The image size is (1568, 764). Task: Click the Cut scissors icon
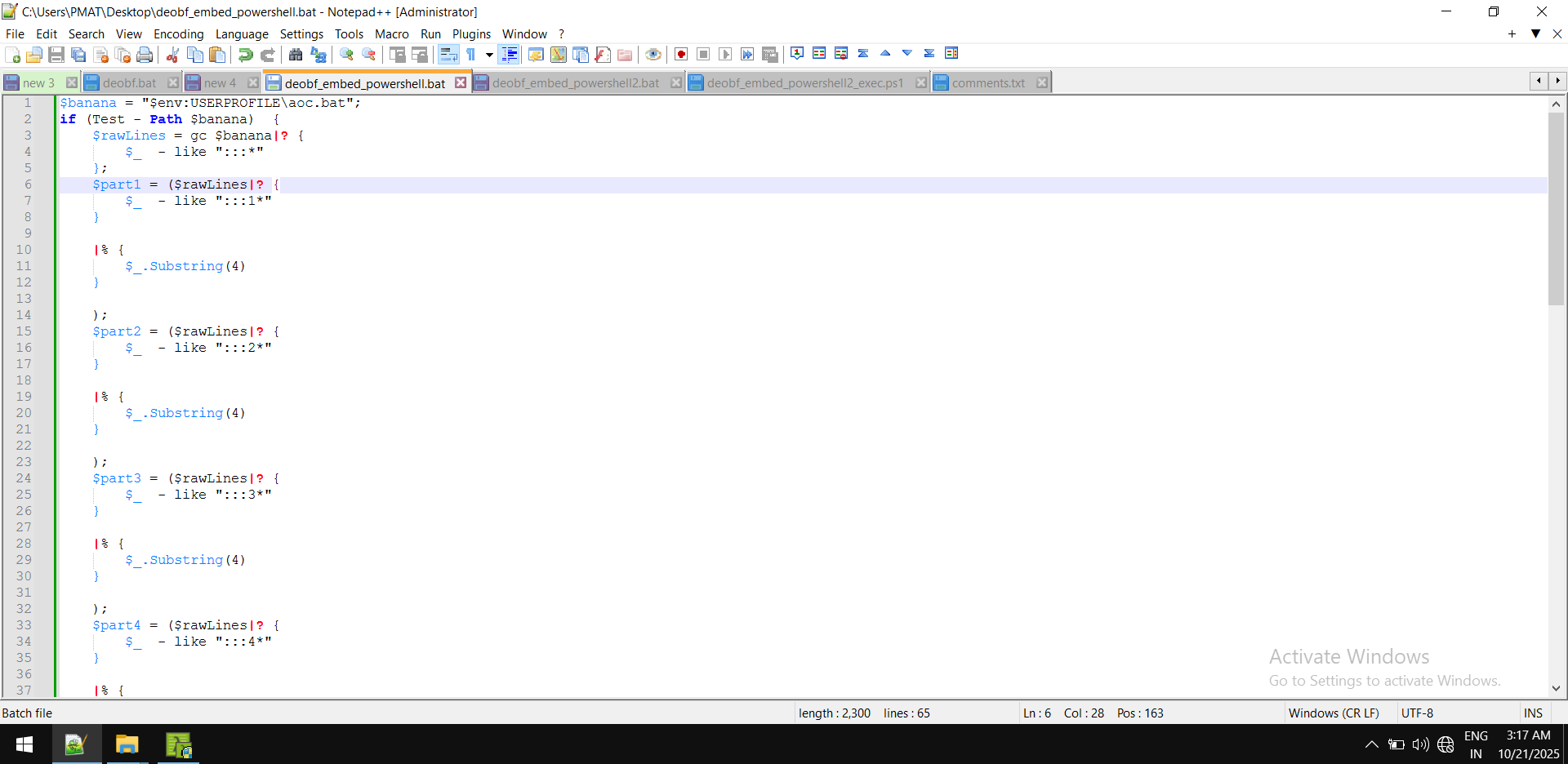coord(172,55)
